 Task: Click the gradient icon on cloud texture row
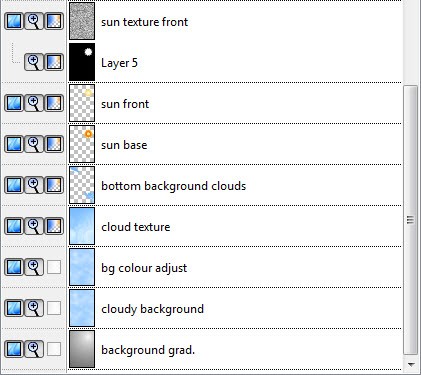[x=54, y=226]
